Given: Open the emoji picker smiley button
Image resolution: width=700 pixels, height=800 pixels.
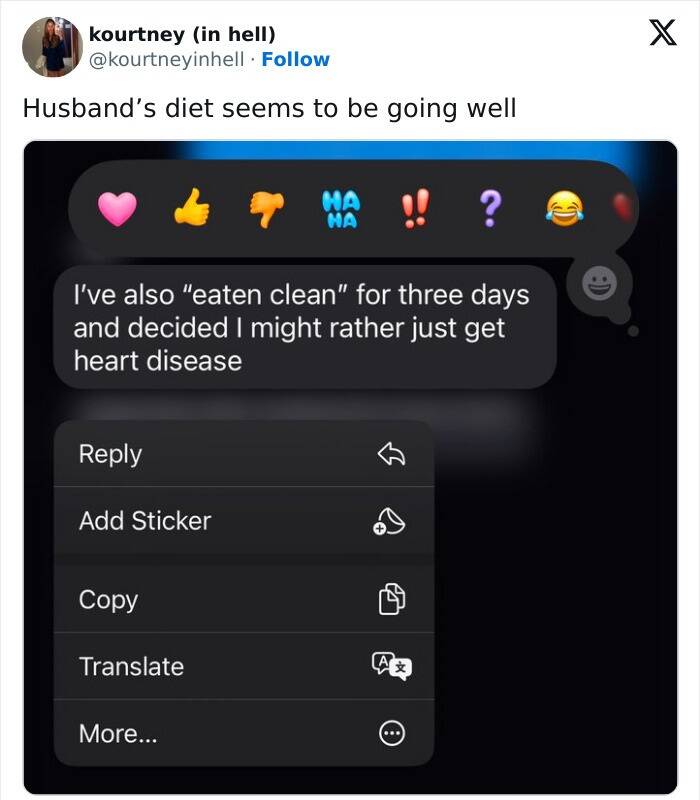Looking at the screenshot, I should point(599,283).
